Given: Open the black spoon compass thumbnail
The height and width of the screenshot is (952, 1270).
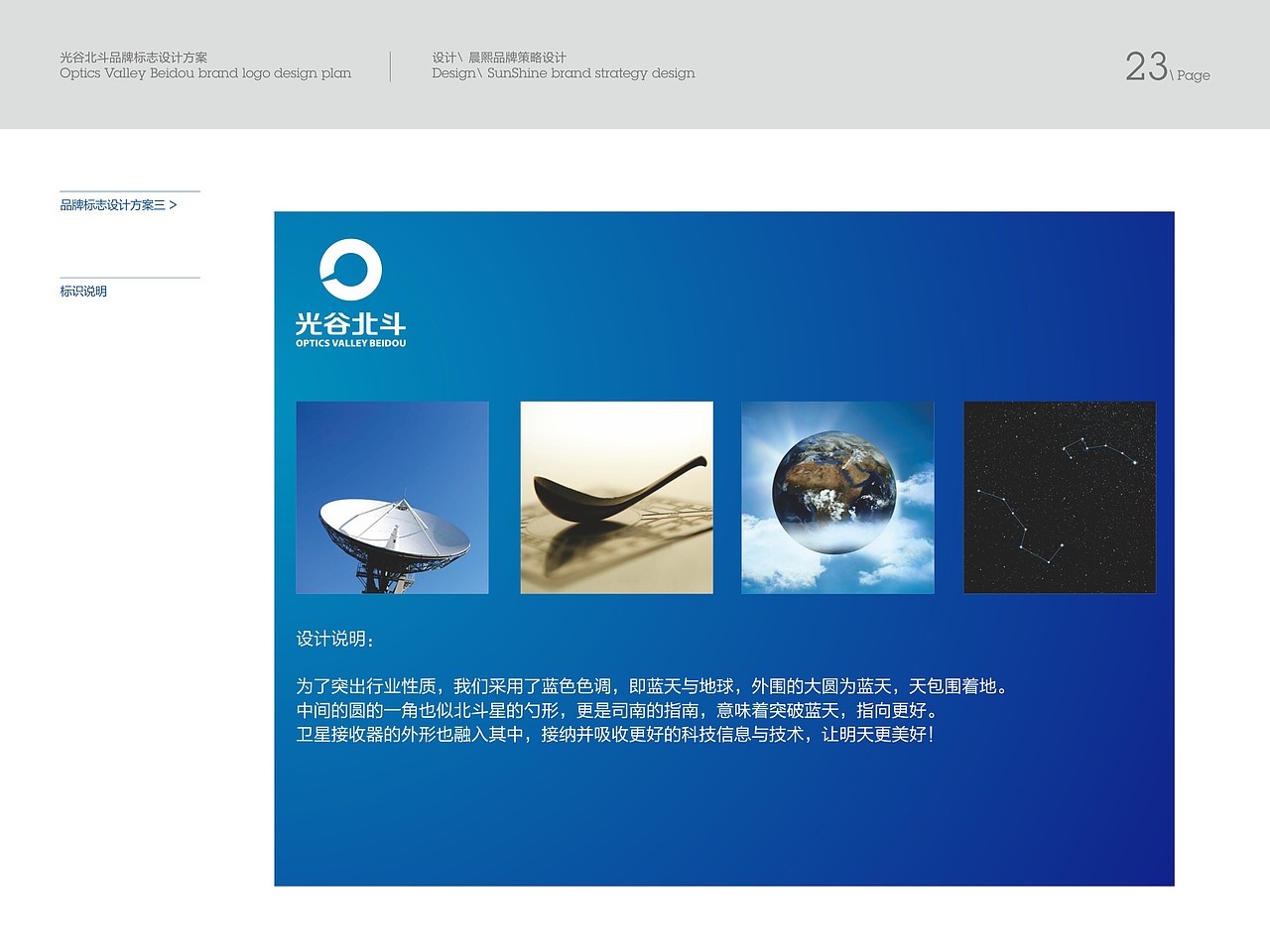Looking at the screenshot, I should [x=616, y=498].
